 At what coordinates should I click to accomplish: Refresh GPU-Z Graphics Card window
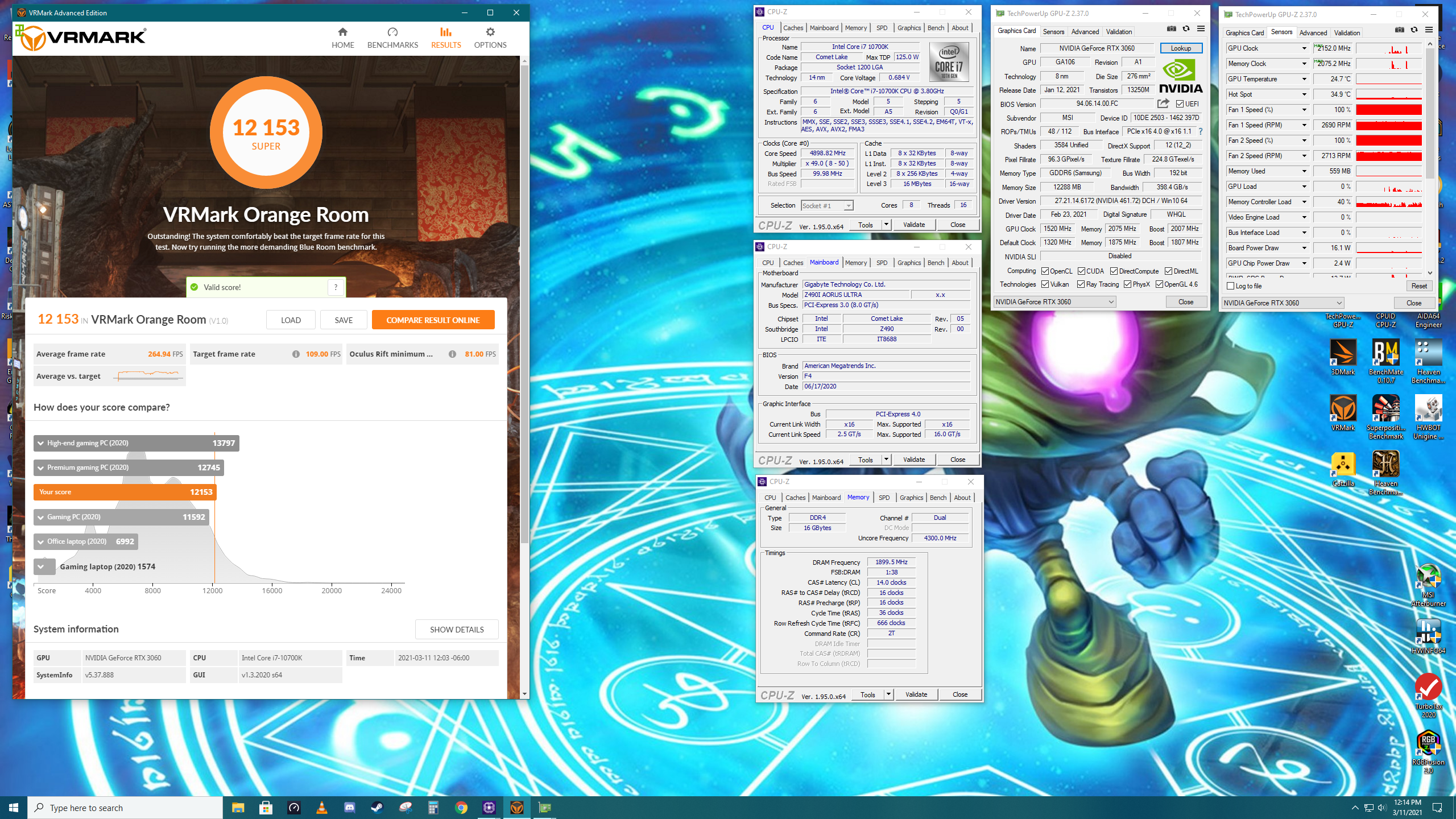(x=1186, y=28)
